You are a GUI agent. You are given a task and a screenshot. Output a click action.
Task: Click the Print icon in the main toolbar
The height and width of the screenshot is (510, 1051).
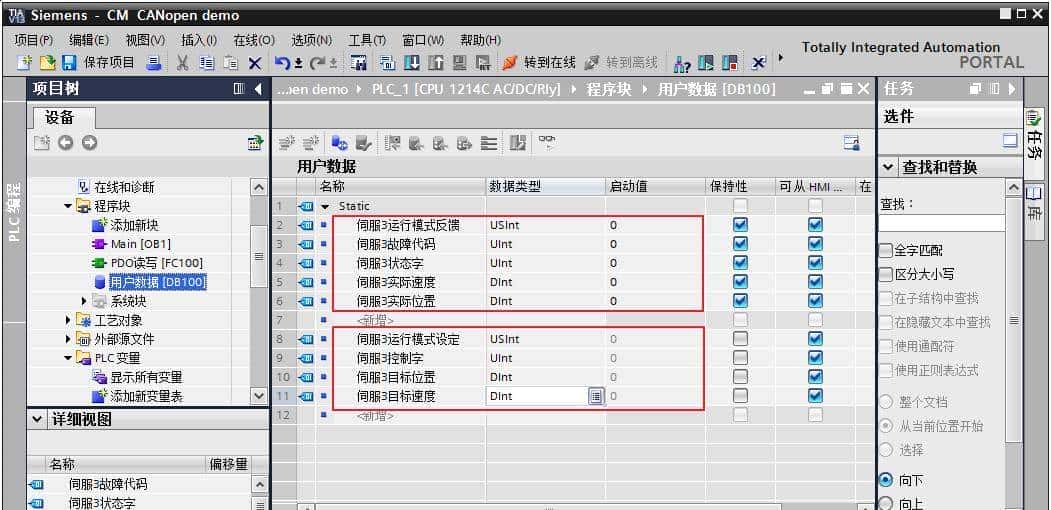click(x=153, y=63)
